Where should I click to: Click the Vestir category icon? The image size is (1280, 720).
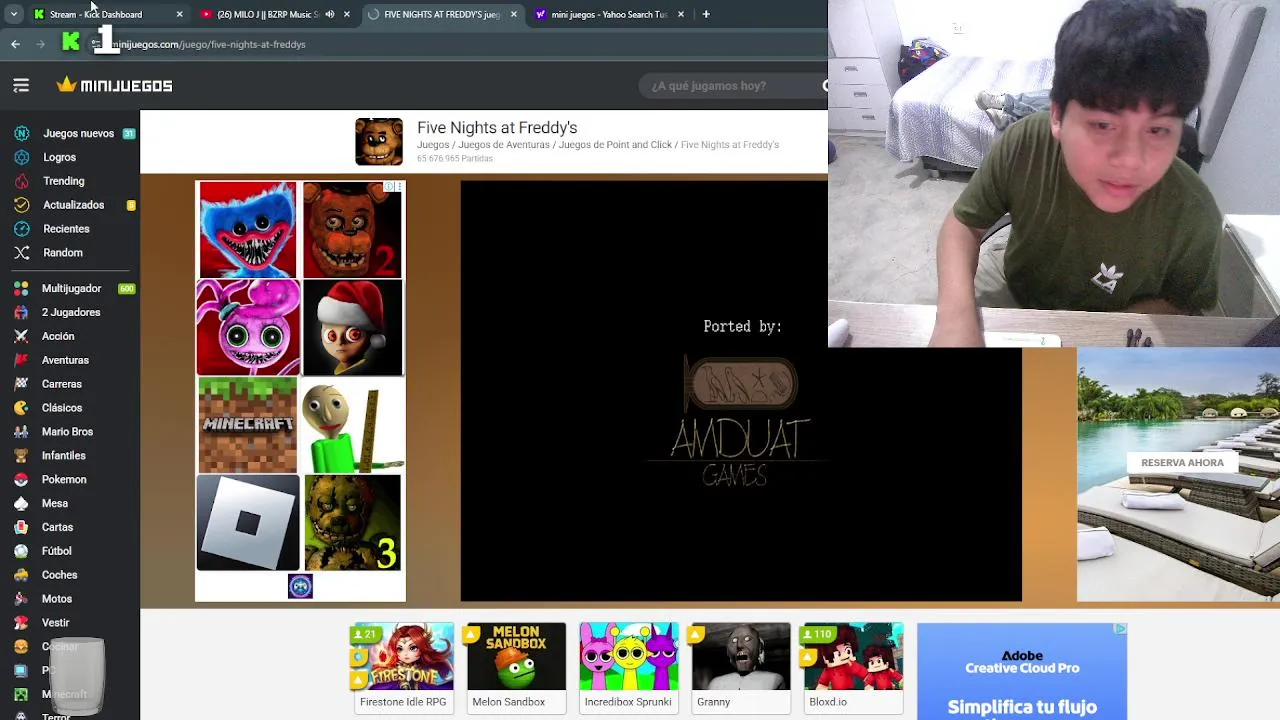(x=21, y=623)
